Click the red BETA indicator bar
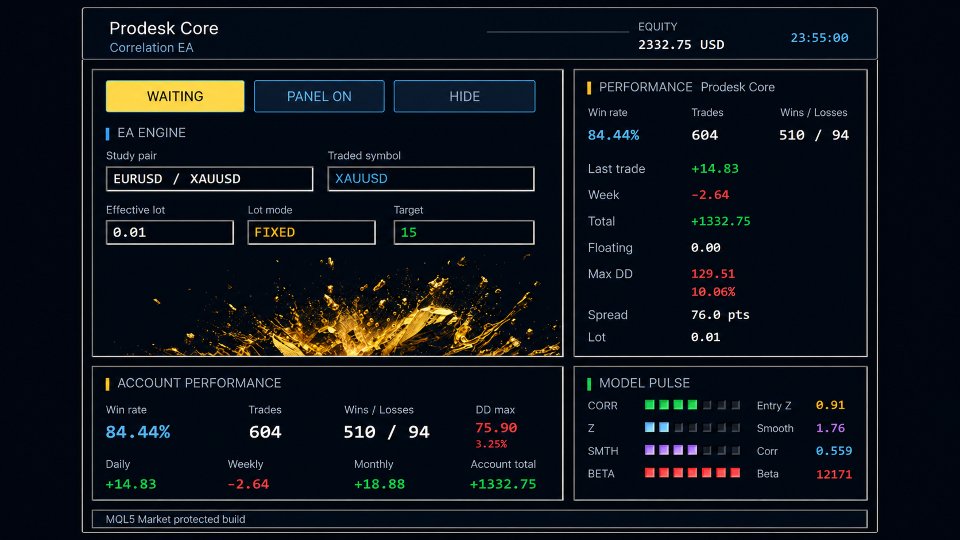960x540 pixels. tap(692, 473)
